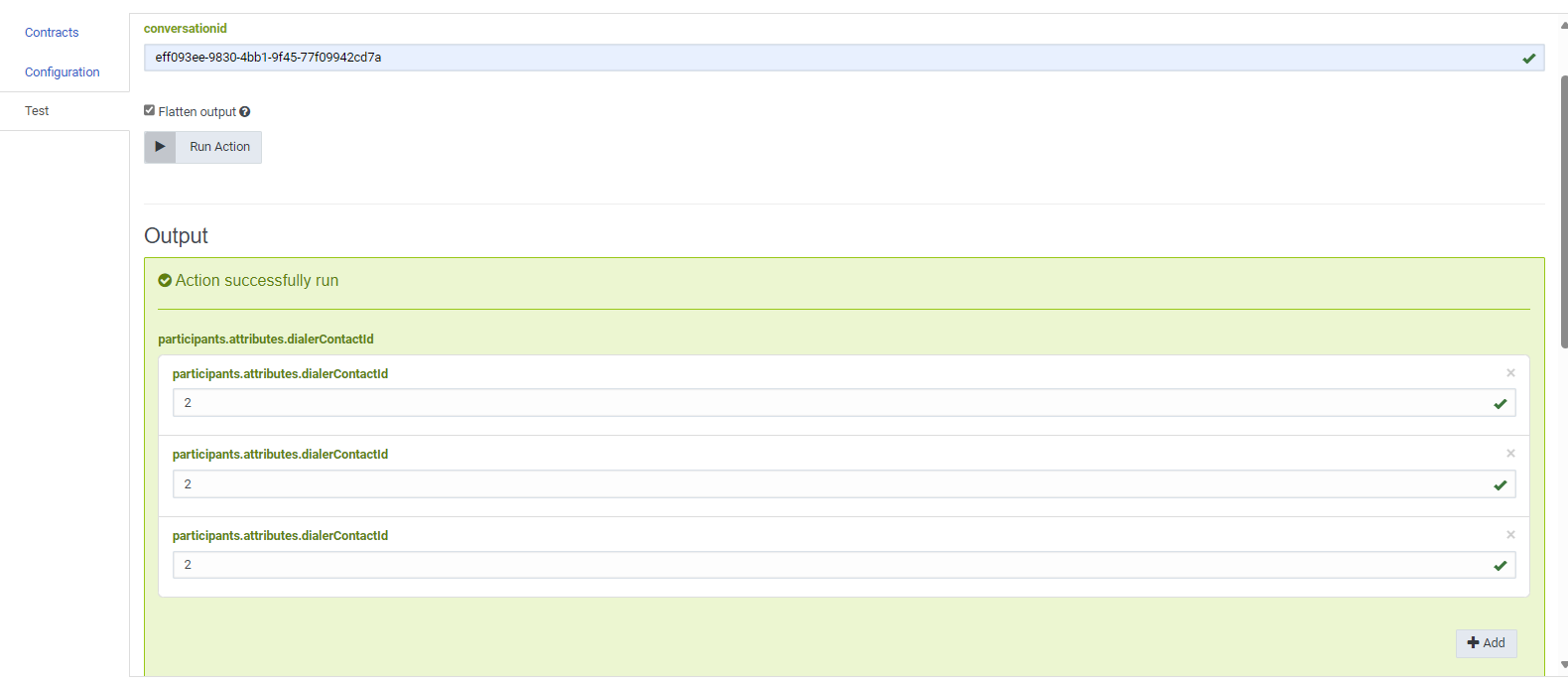Click the play triangle icon on Run Action
1568x681 pixels.
click(160, 147)
